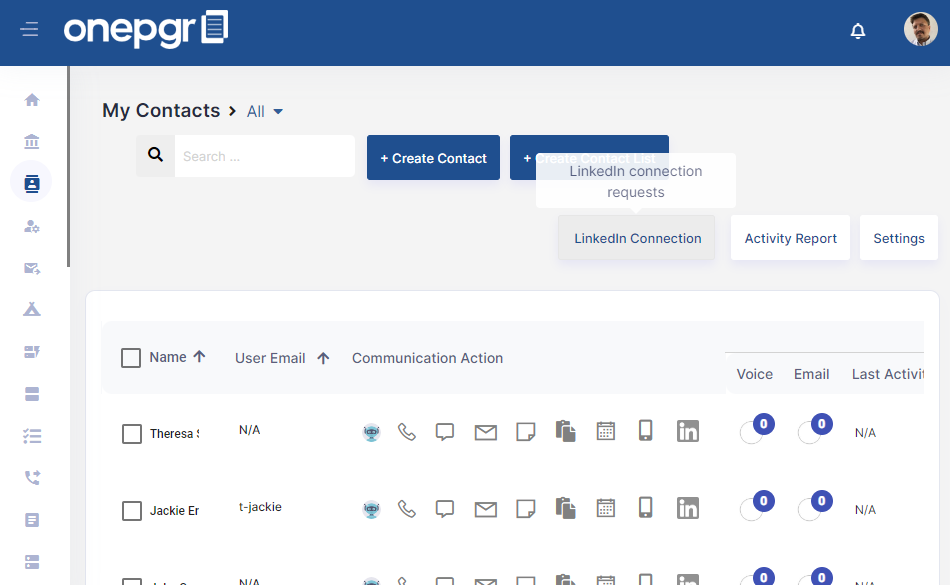Image resolution: width=950 pixels, height=585 pixels.
Task: Add a note for Jackie
Action: tap(525, 509)
